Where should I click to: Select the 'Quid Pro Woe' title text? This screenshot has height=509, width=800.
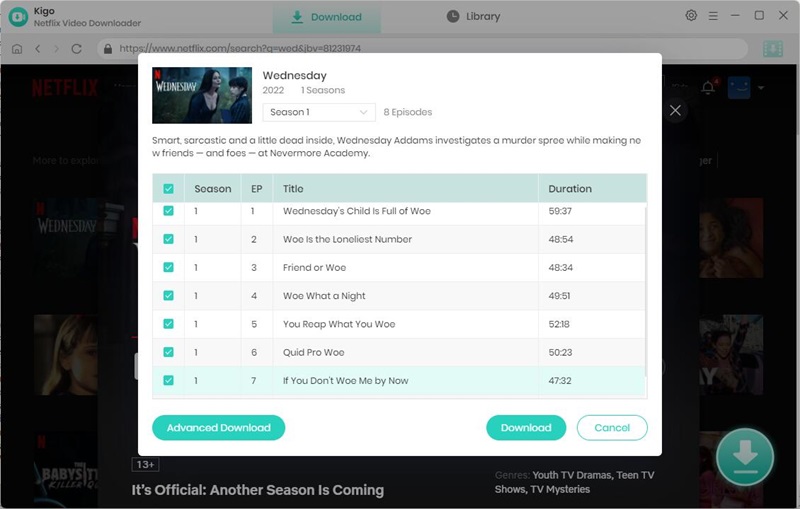point(314,352)
